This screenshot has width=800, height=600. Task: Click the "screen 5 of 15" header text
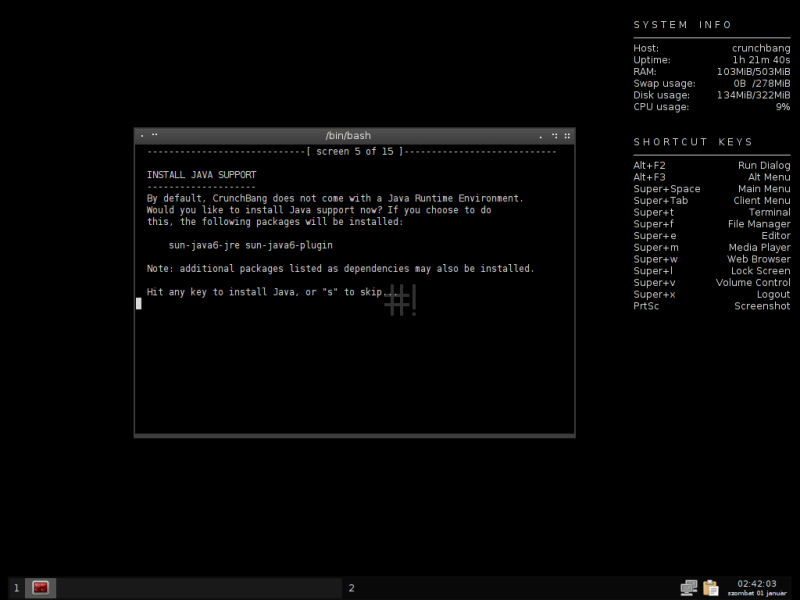[355, 152]
